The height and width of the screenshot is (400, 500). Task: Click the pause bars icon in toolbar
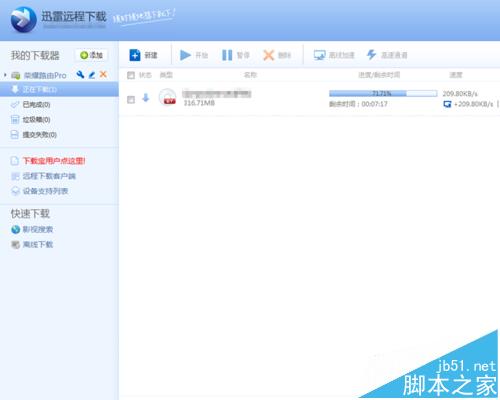tap(227, 55)
